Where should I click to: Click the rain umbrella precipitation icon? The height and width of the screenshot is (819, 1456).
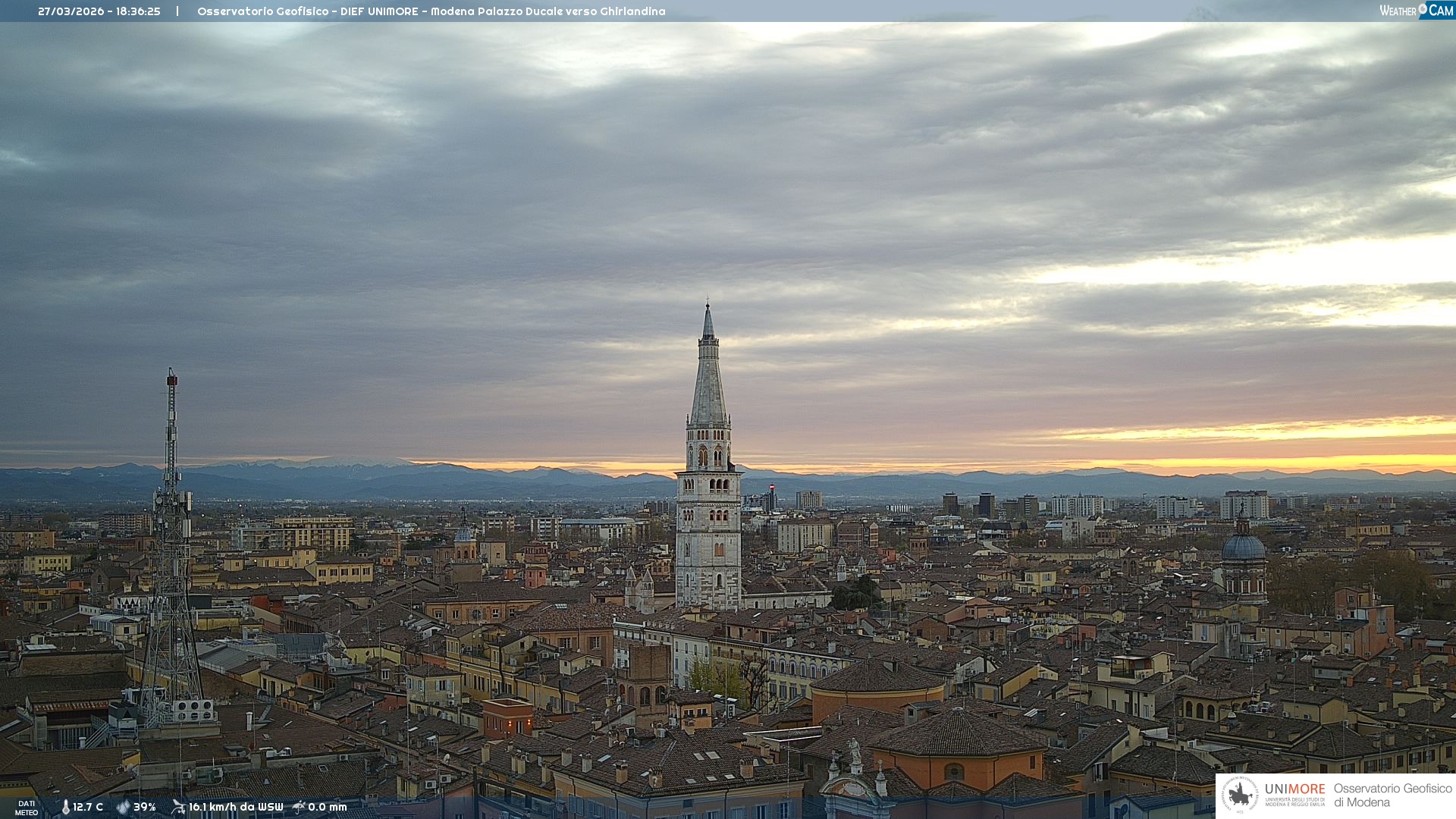[x=299, y=807]
